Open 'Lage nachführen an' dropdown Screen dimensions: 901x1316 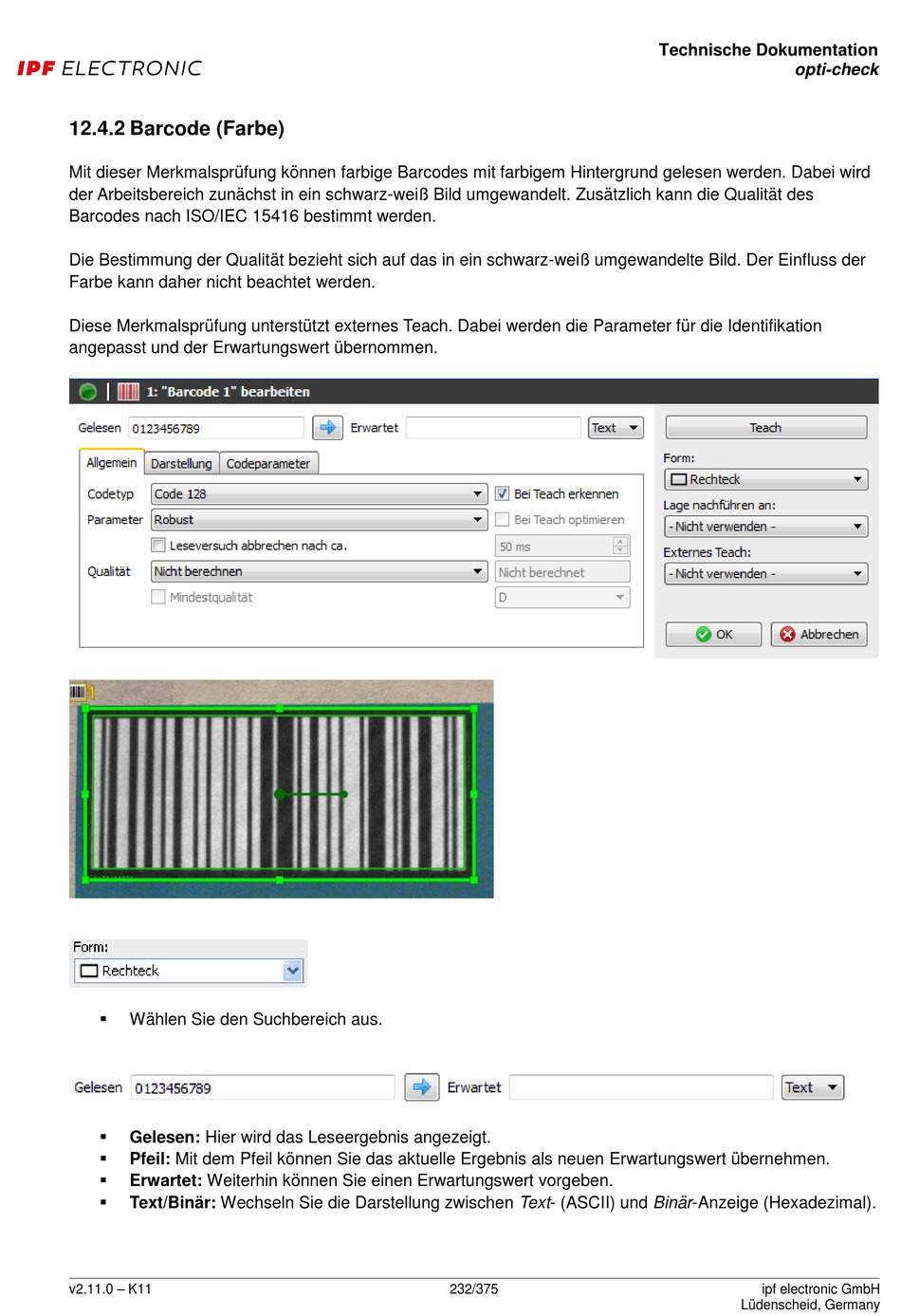point(766,526)
